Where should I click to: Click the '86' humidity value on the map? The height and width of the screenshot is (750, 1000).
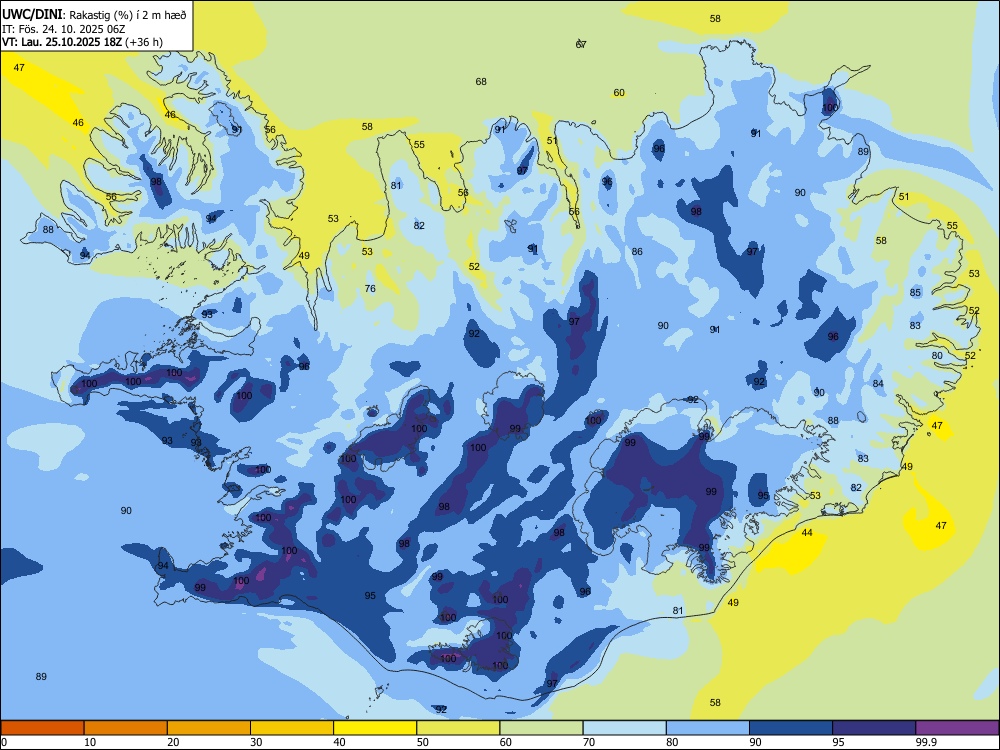637,252
